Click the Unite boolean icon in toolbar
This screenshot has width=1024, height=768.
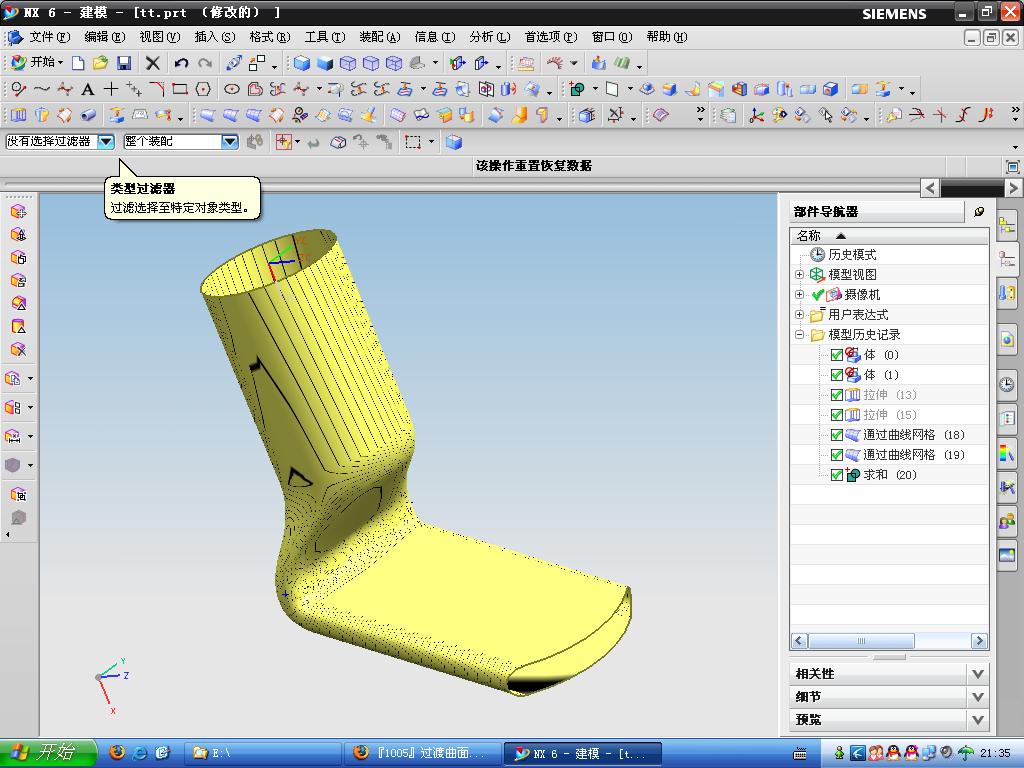click(577, 89)
